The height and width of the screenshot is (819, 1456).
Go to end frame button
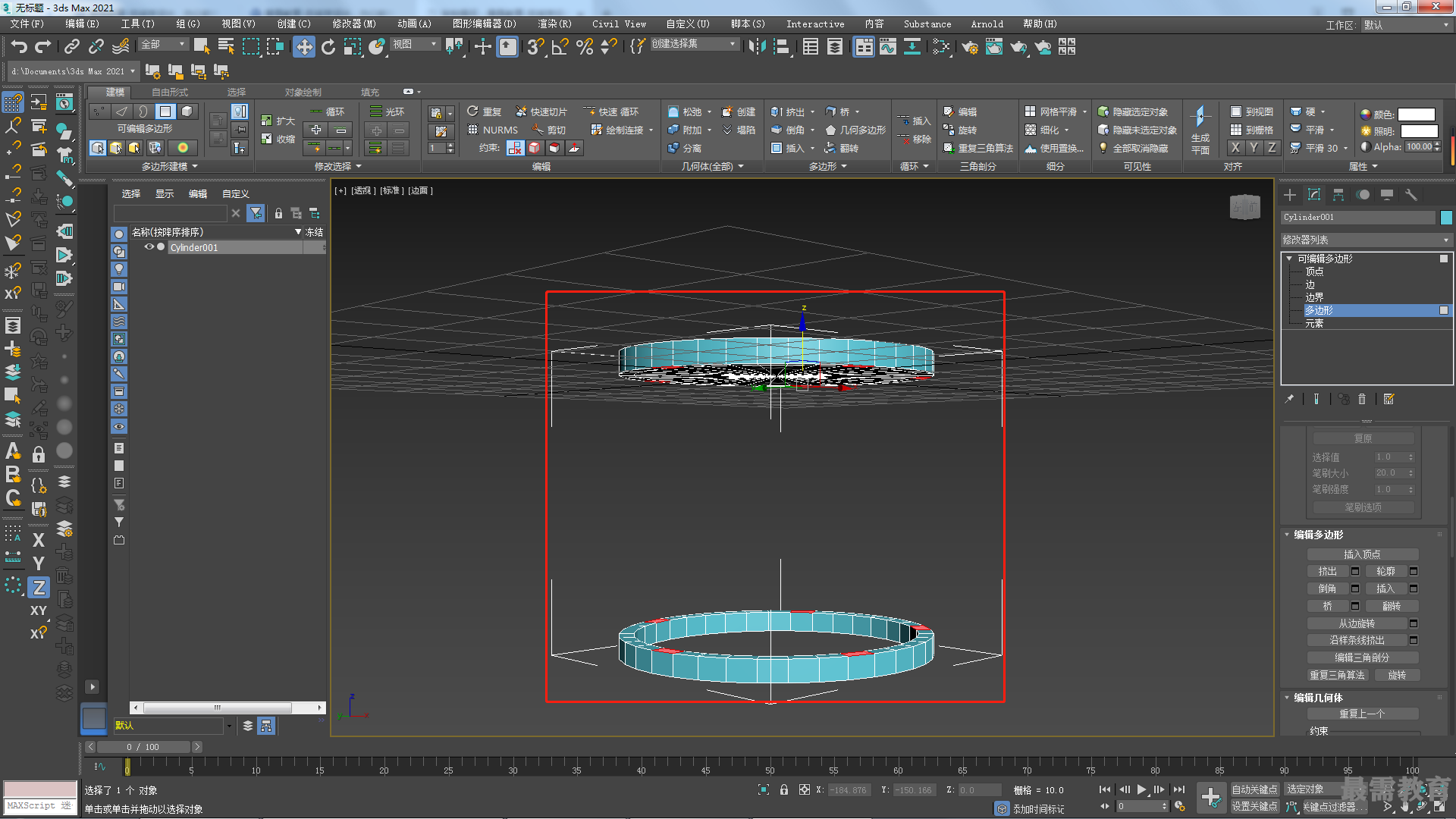[x=1178, y=789]
